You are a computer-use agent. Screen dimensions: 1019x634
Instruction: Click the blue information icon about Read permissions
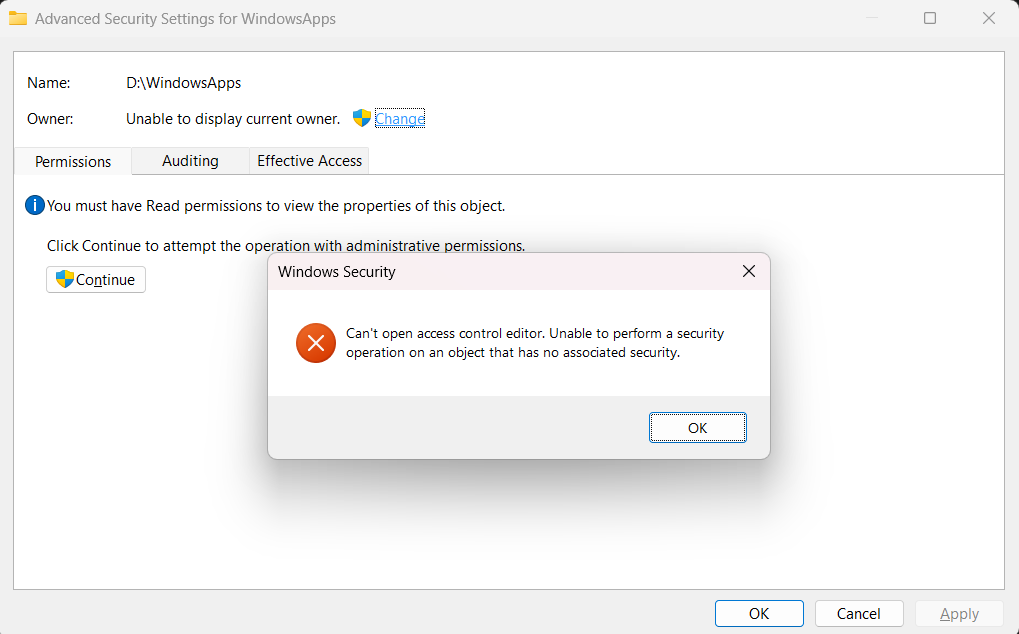click(35, 205)
